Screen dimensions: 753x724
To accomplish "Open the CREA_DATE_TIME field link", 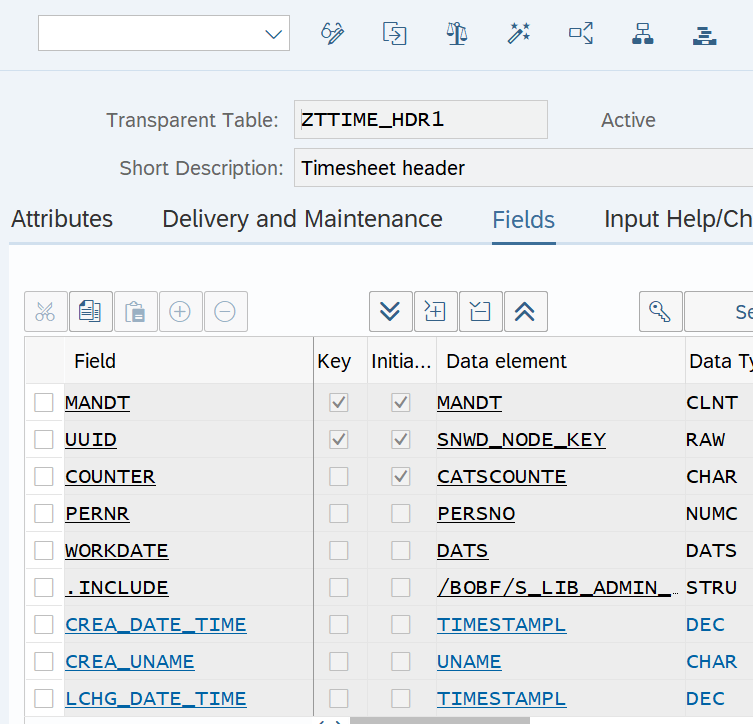I will pyautogui.click(x=156, y=624).
